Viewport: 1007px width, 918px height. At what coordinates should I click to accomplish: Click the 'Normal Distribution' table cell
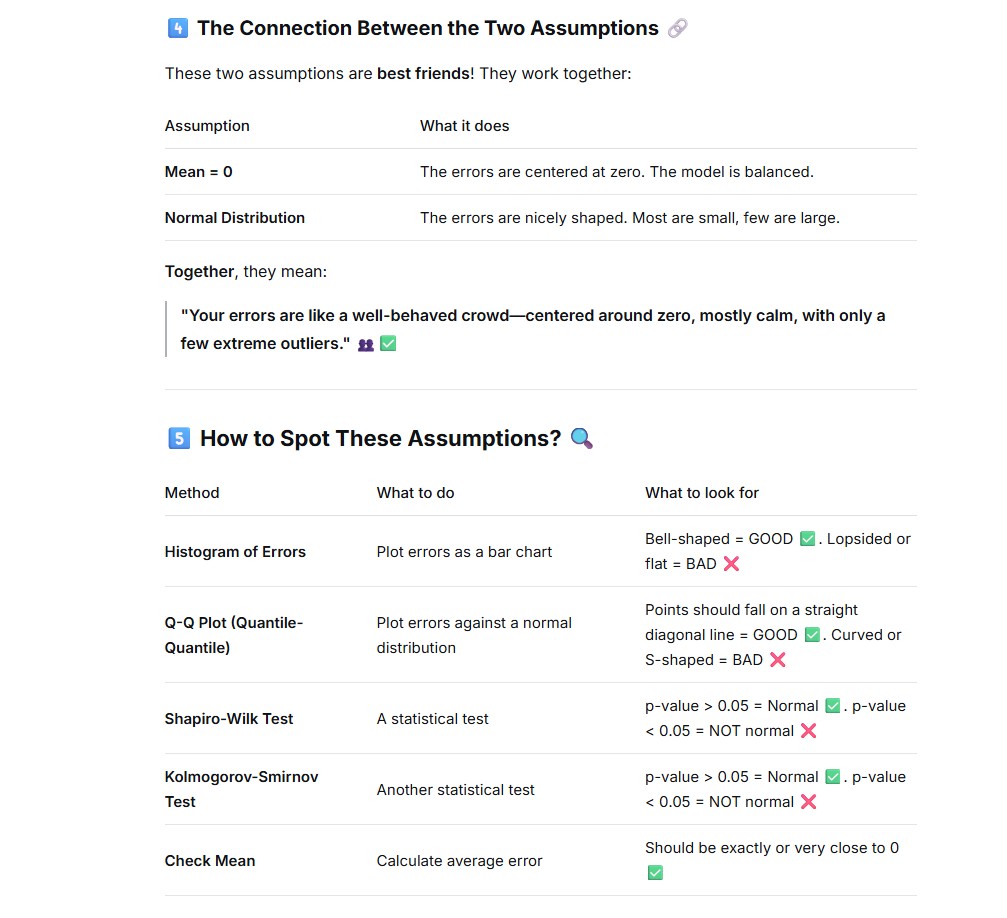[x=235, y=218]
